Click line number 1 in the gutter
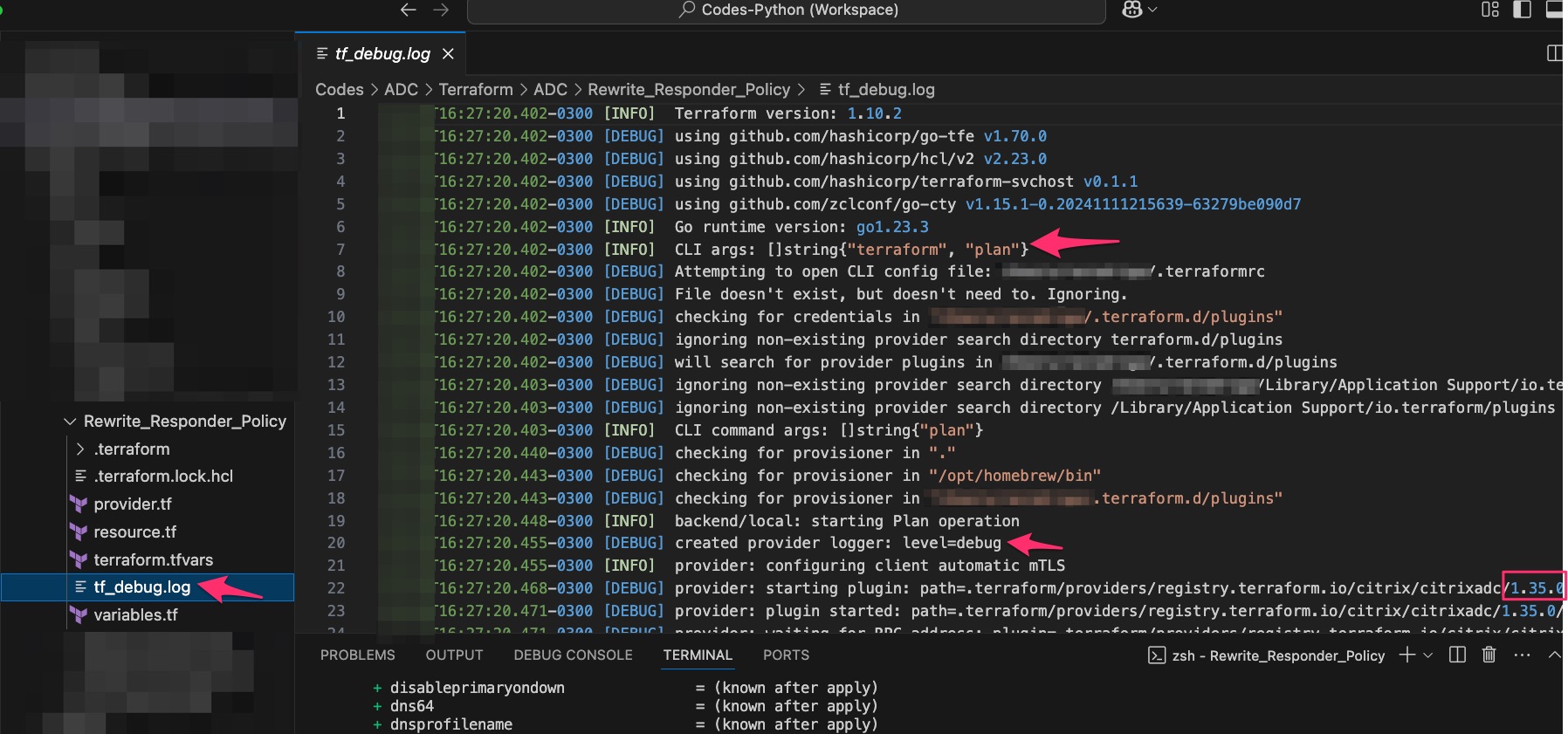Screen dimensions: 1568x734 click(340, 114)
